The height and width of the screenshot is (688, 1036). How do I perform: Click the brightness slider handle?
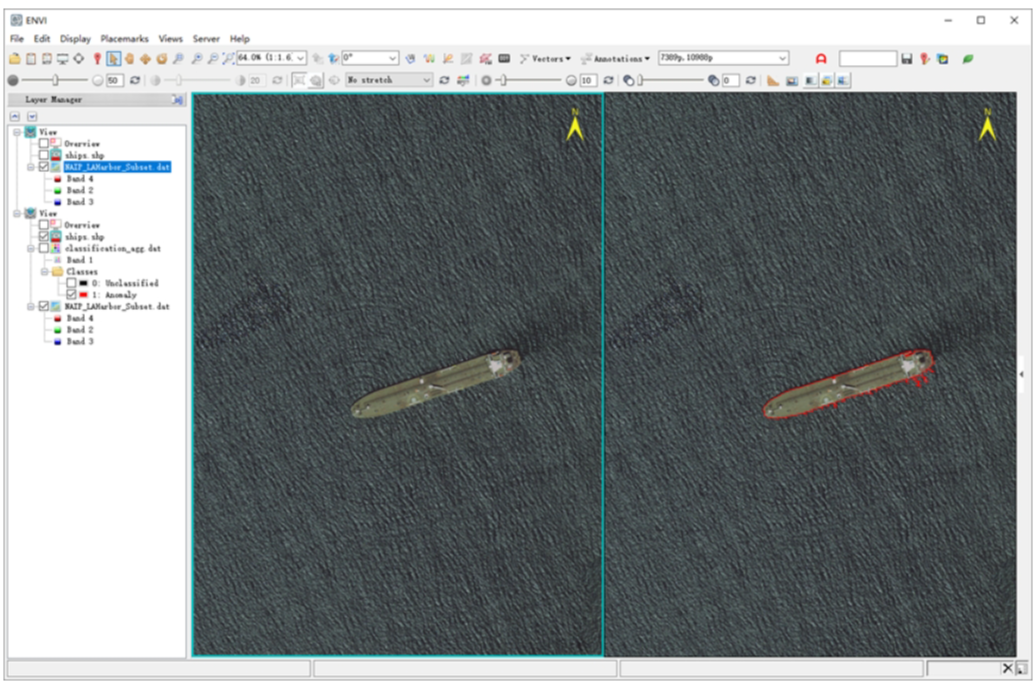coord(56,81)
